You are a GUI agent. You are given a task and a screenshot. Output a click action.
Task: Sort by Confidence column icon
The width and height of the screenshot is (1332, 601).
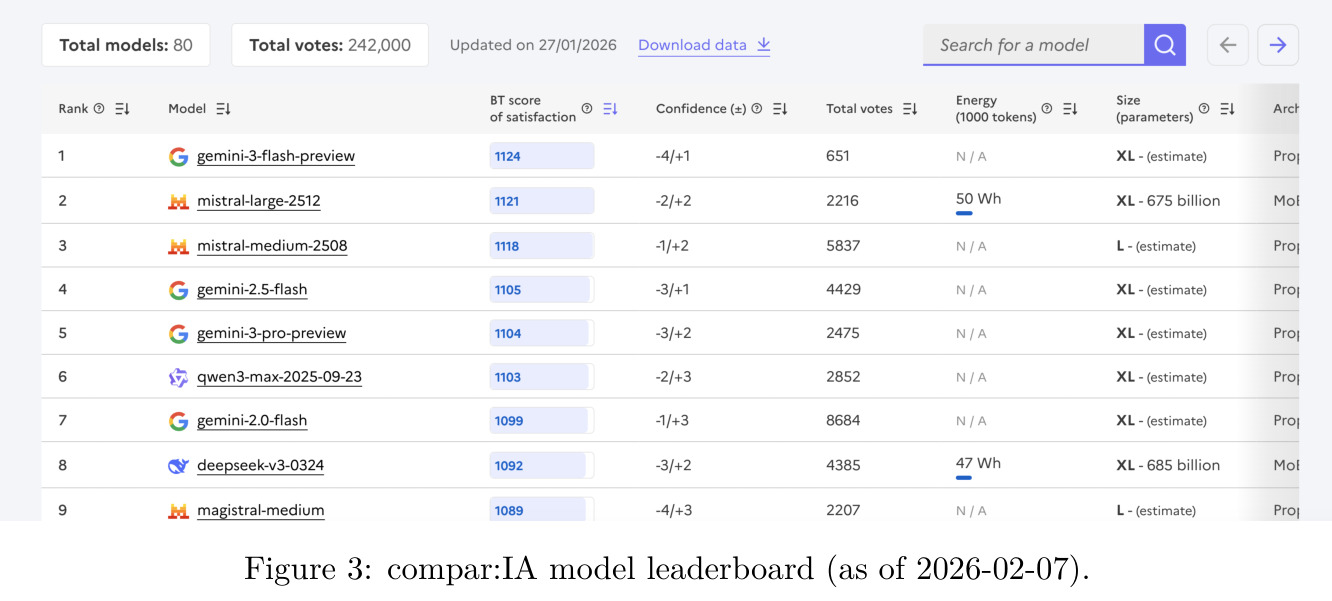pos(780,109)
